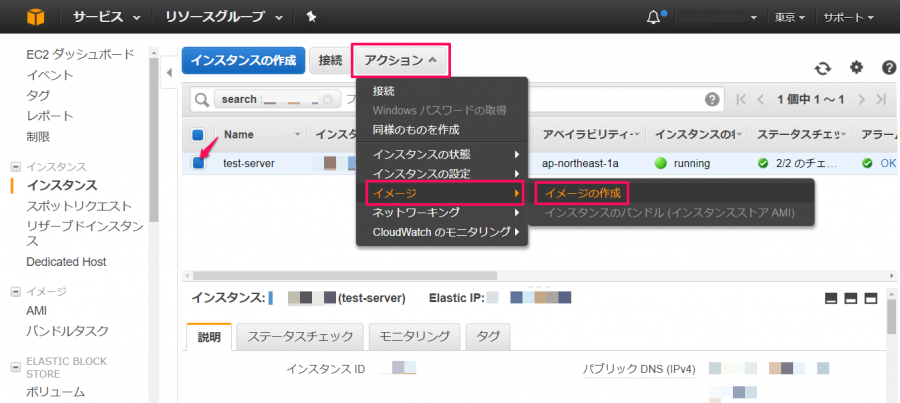The height and width of the screenshot is (403, 900).
Task: Open the help question mark icon at top right
Action: pos(889,68)
